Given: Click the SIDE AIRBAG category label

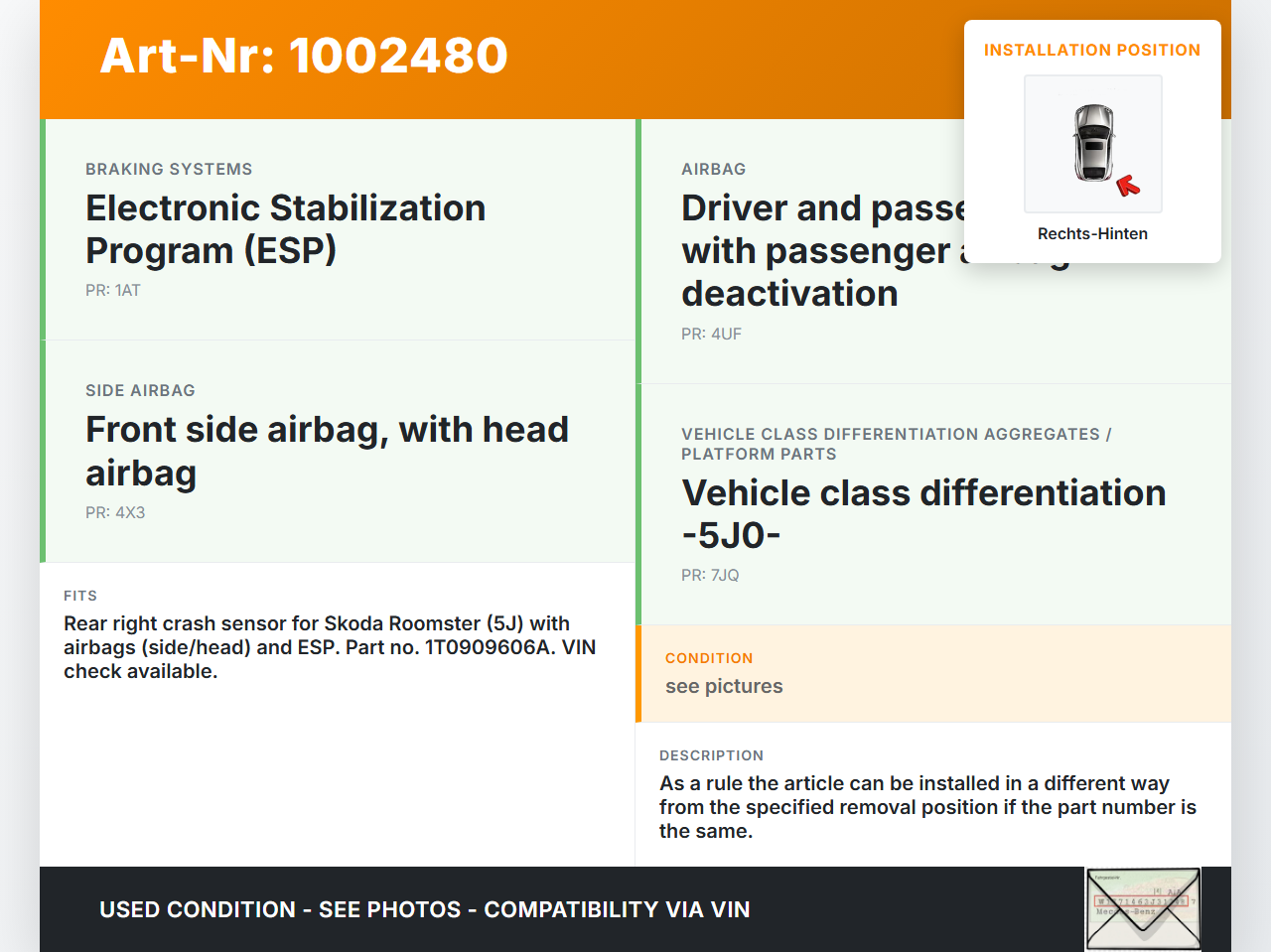Looking at the screenshot, I should tap(140, 391).
